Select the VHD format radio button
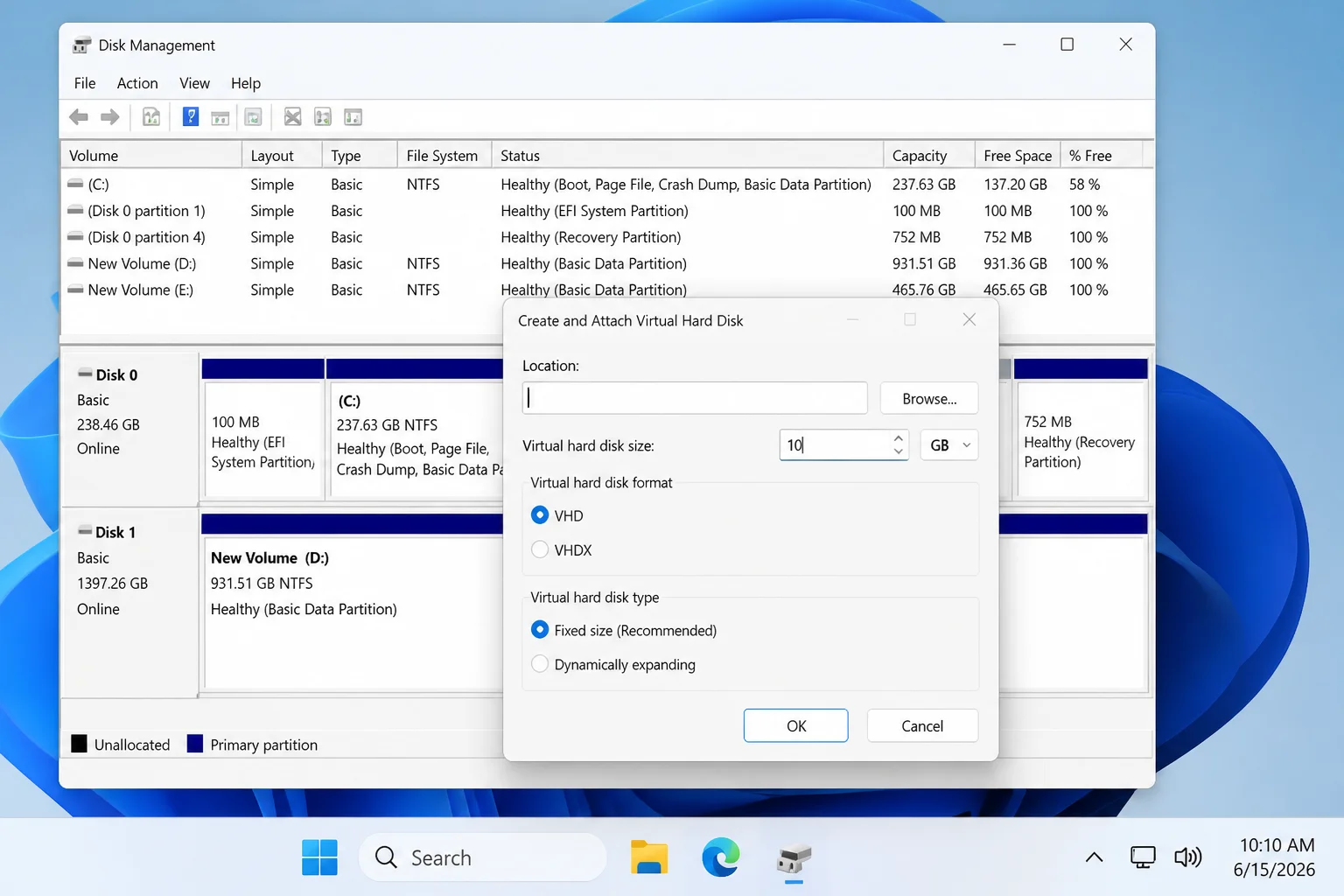The image size is (1344, 896). pos(540,515)
